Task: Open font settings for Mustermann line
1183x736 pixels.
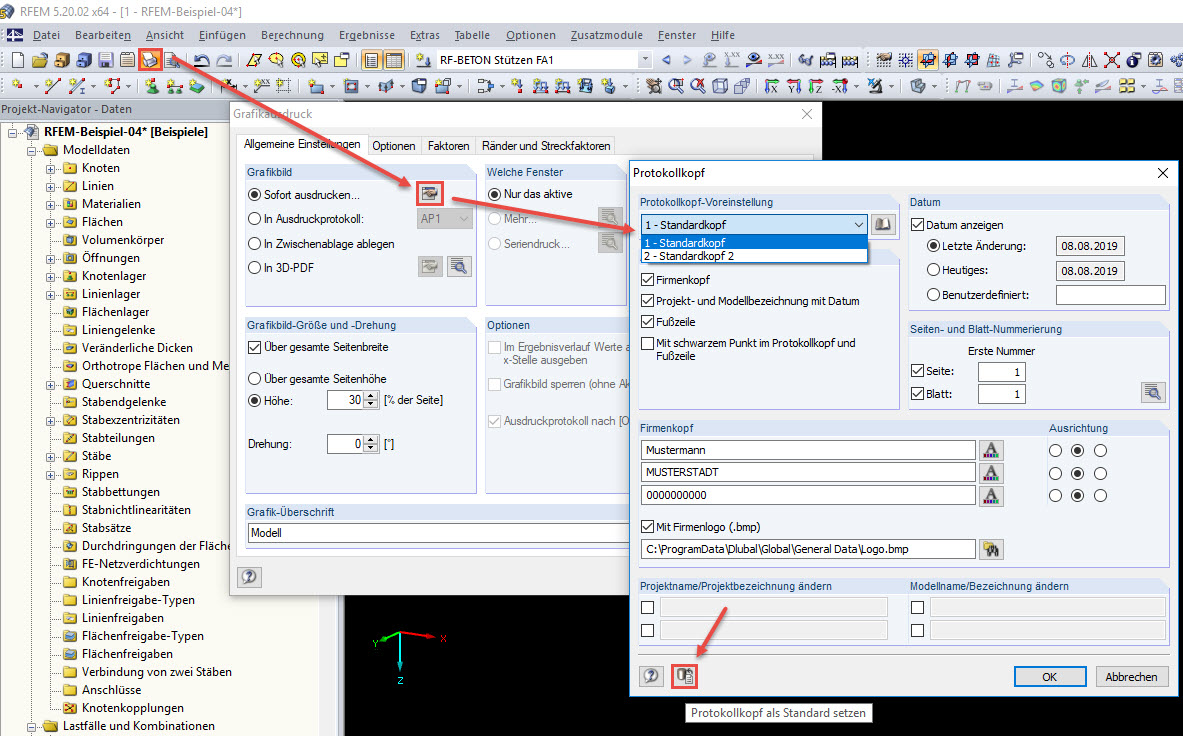Action: pos(991,450)
